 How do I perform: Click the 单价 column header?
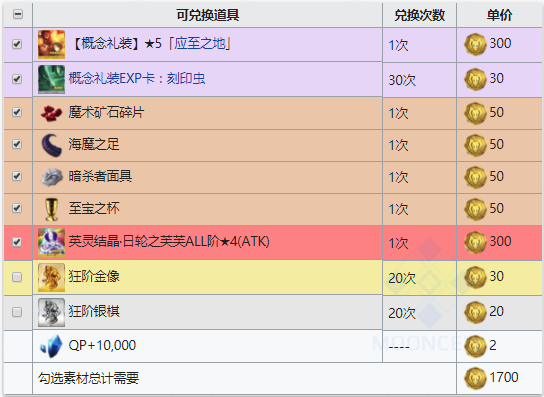coord(499,15)
